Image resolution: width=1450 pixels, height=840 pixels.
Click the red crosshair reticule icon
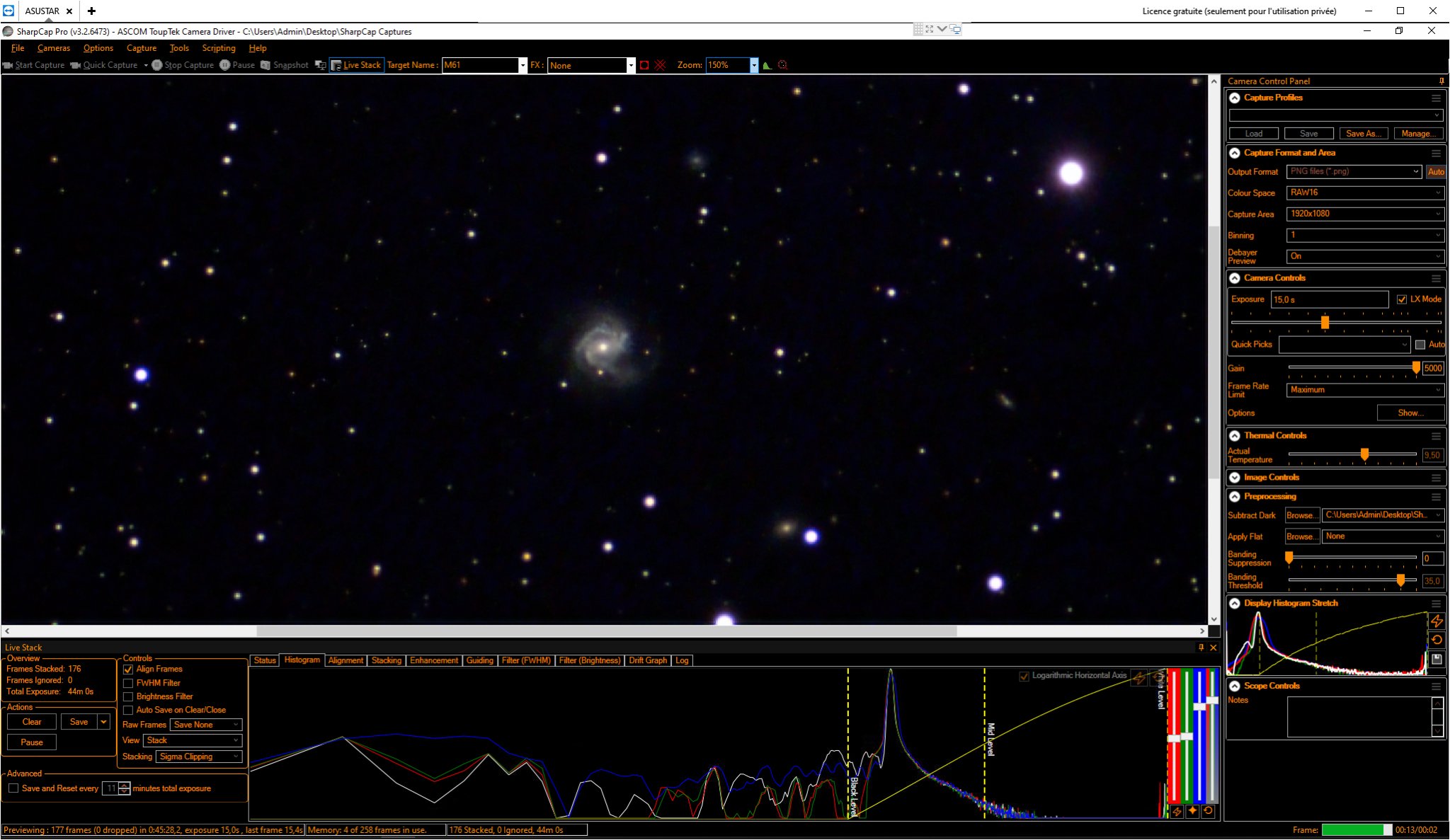point(661,65)
